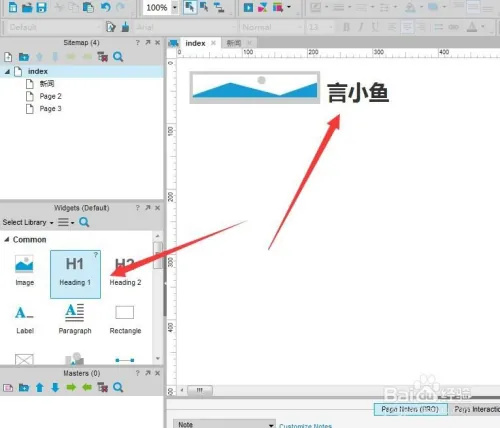Switch to the 新闻 canvas tab
The width and height of the screenshot is (500, 428).
(234, 43)
